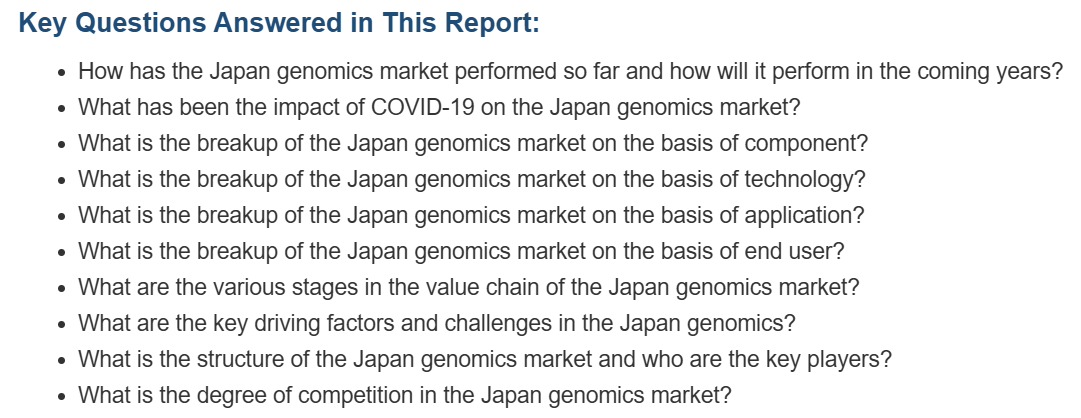Click the bullet dot before the first question
The image size is (1081, 418).
pyautogui.click(x=63, y=72)
